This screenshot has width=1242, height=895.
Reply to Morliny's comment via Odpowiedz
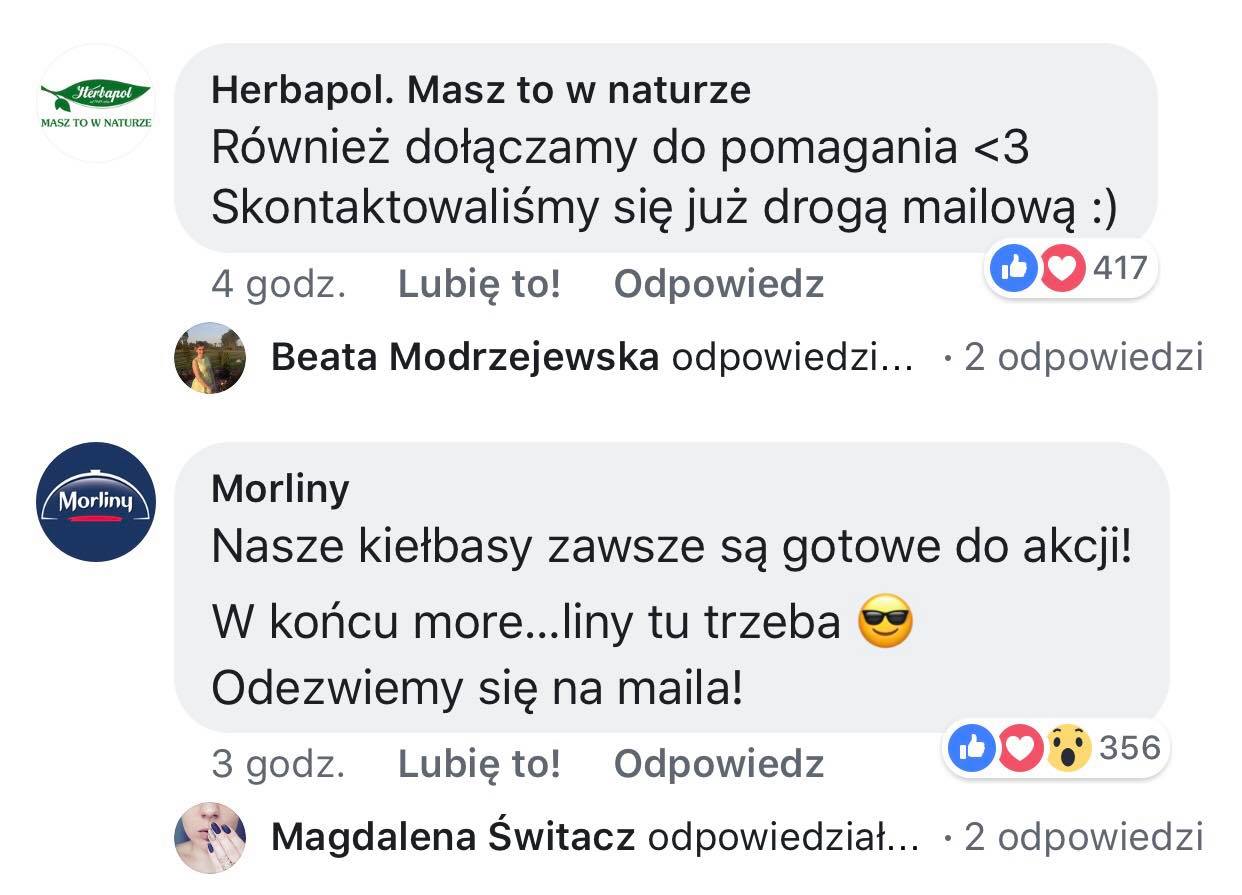pyautogui.click(x=718, y=764)
